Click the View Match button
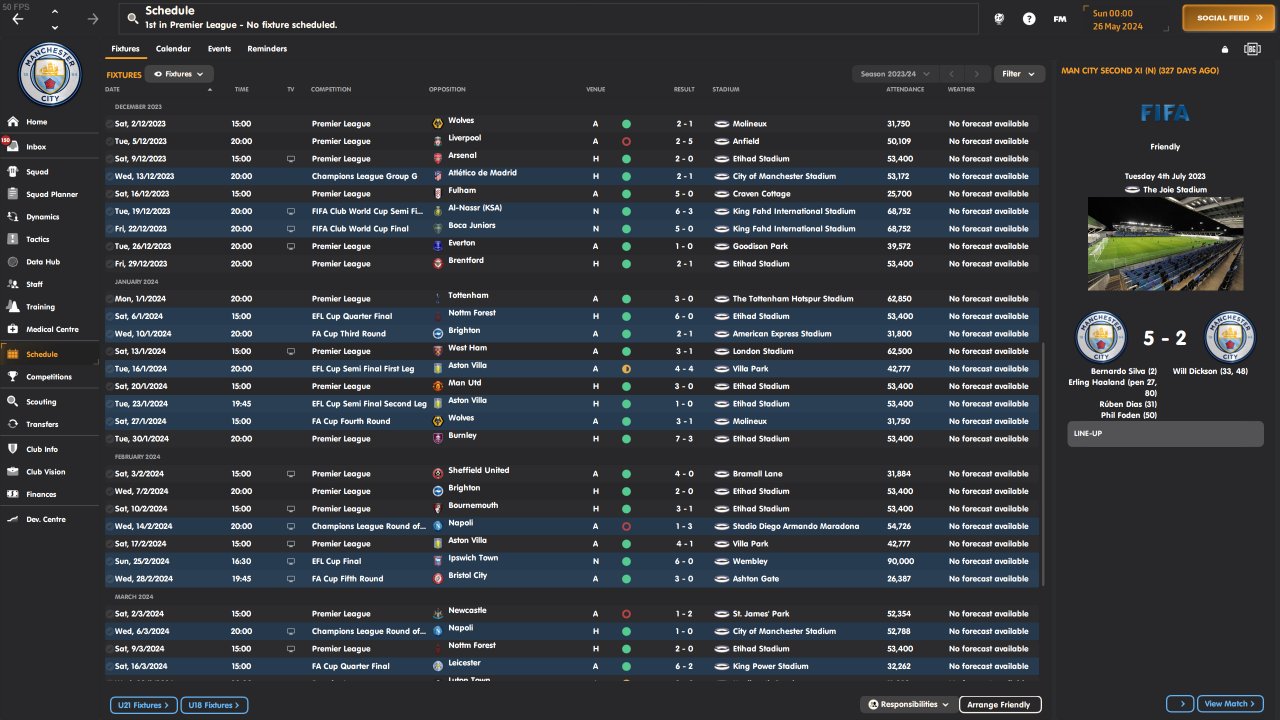This screenshot has height=720, width=1280. 1230,704
